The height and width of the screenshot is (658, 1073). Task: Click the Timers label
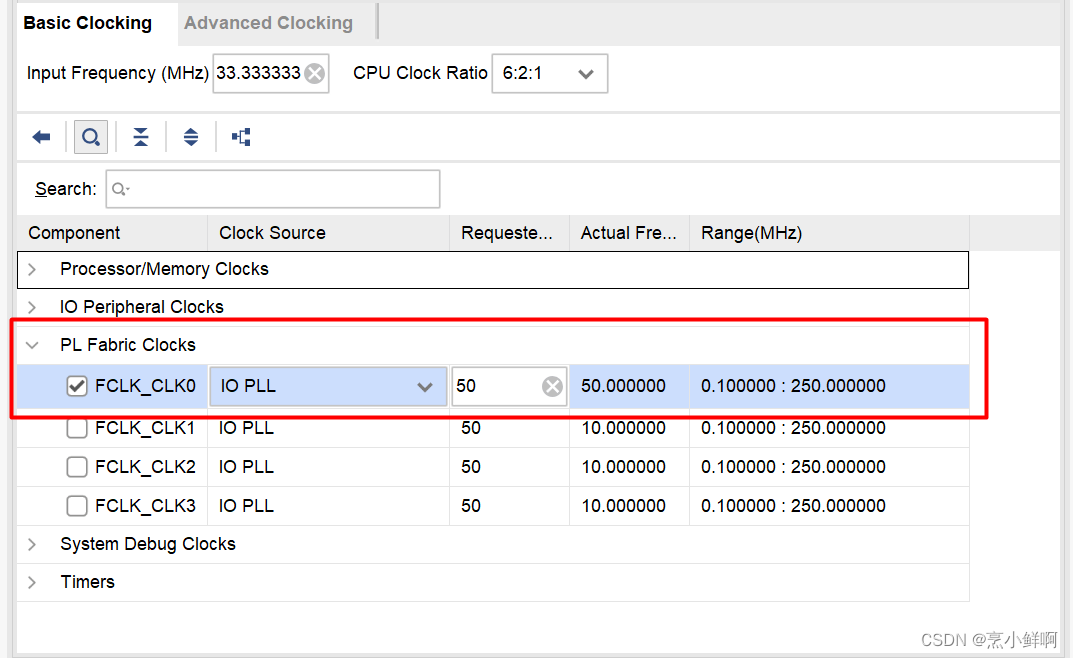point(88,583)
